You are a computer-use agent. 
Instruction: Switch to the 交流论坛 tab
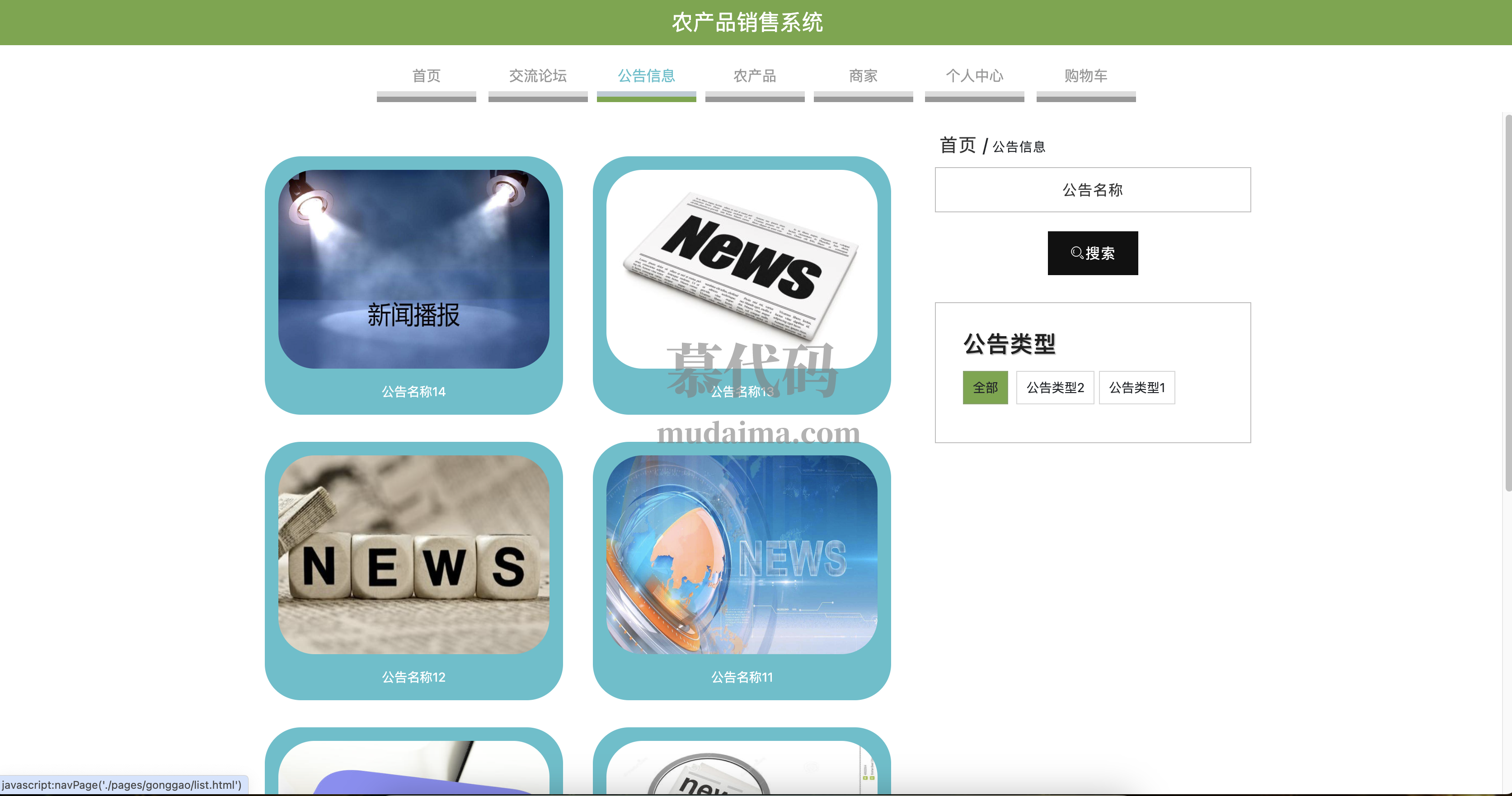[538, 76]
